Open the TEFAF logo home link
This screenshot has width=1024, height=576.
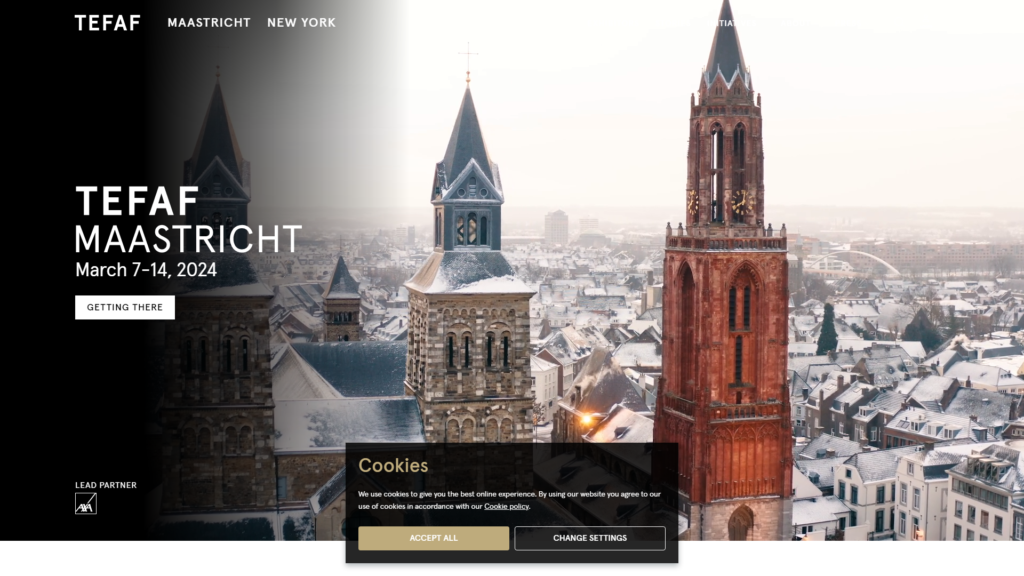107,23
